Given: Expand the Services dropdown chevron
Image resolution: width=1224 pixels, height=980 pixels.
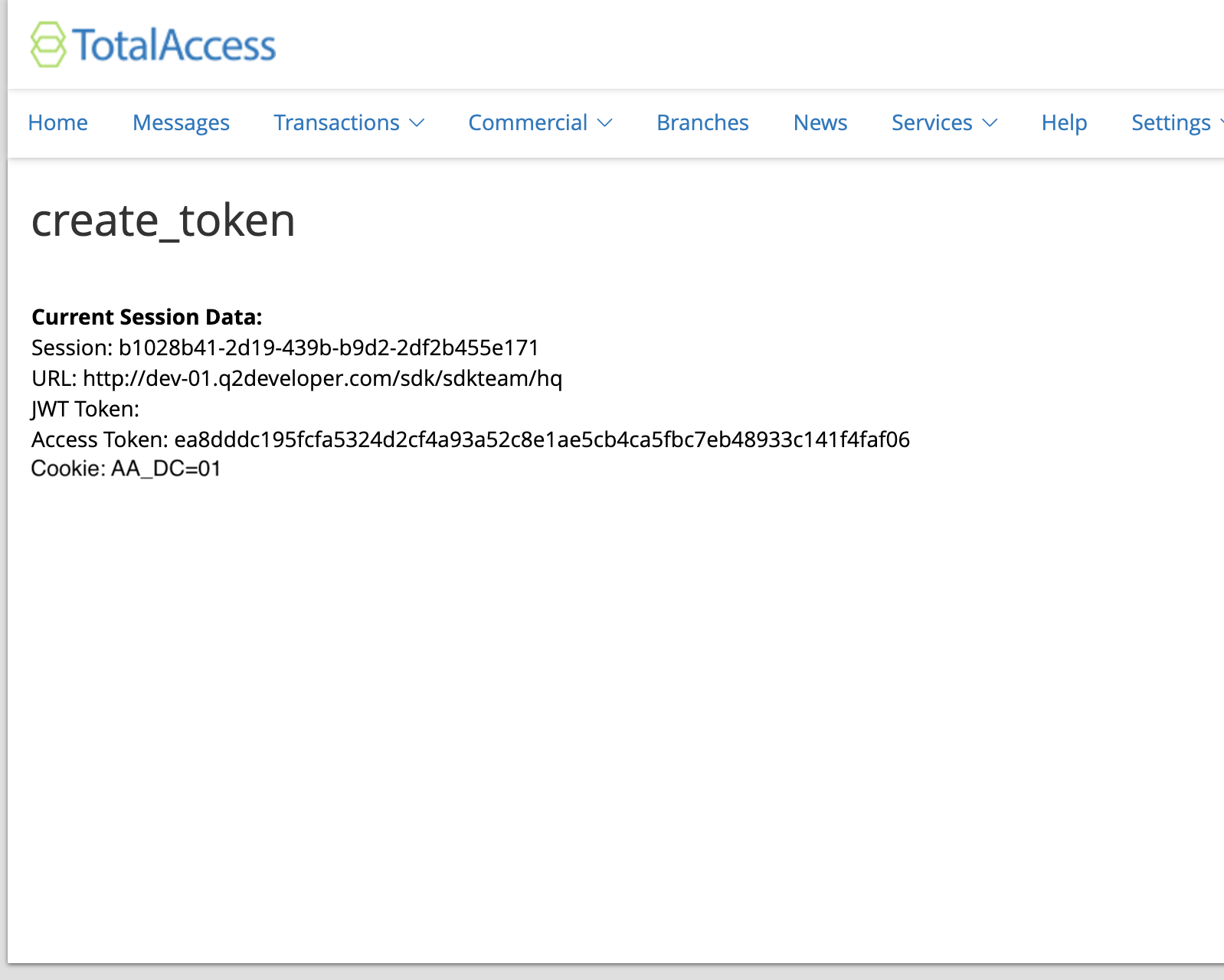Looking at the screenshot, I should (x=990, y=123).
